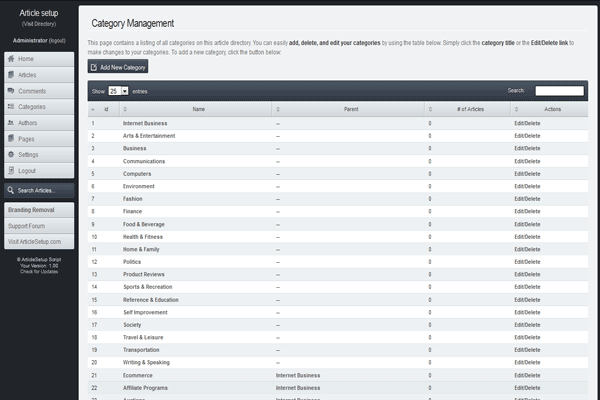
Task: Click the Pages document icon
Action: coord(11,139)
